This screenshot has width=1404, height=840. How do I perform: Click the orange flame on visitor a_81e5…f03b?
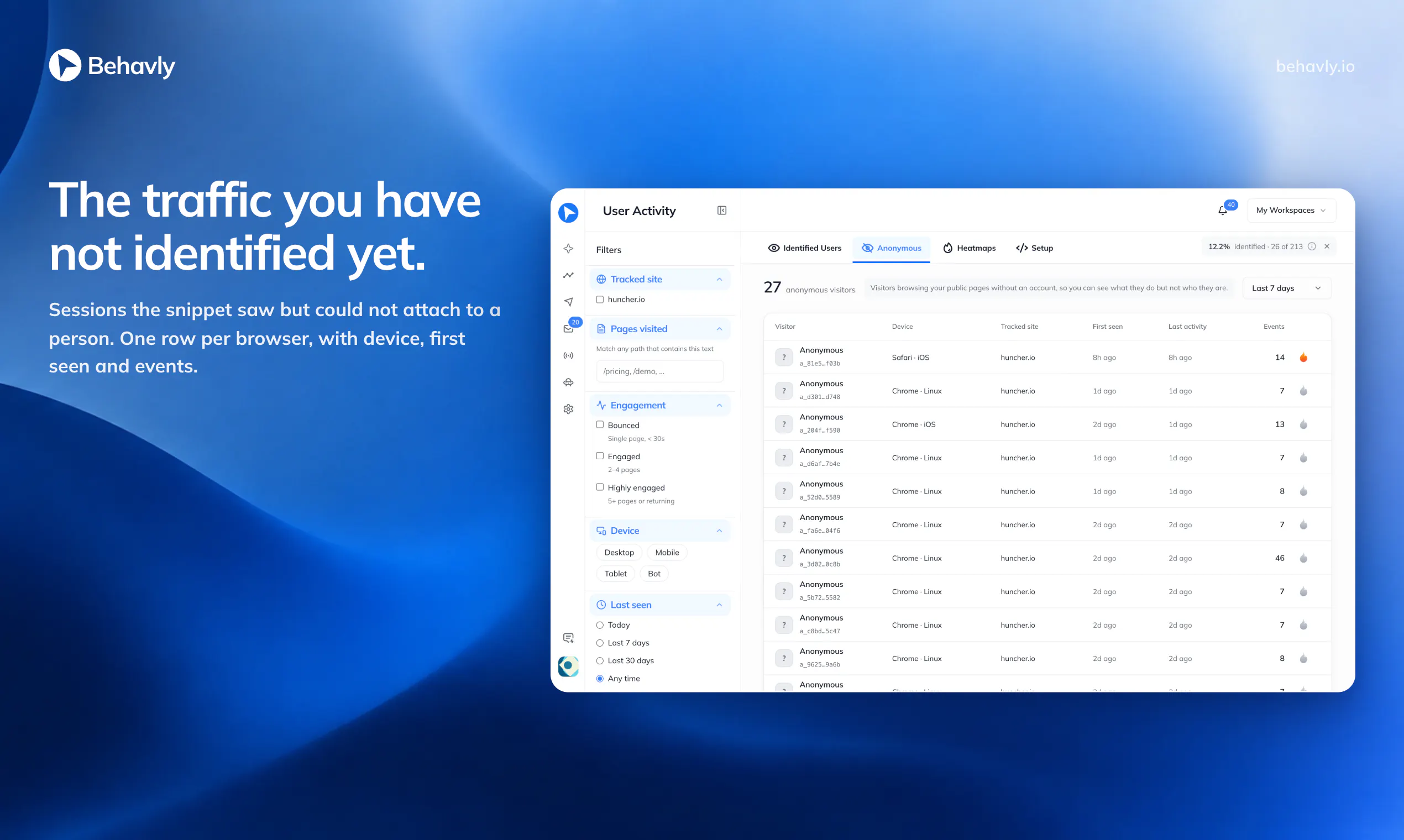click(1303, 357)
